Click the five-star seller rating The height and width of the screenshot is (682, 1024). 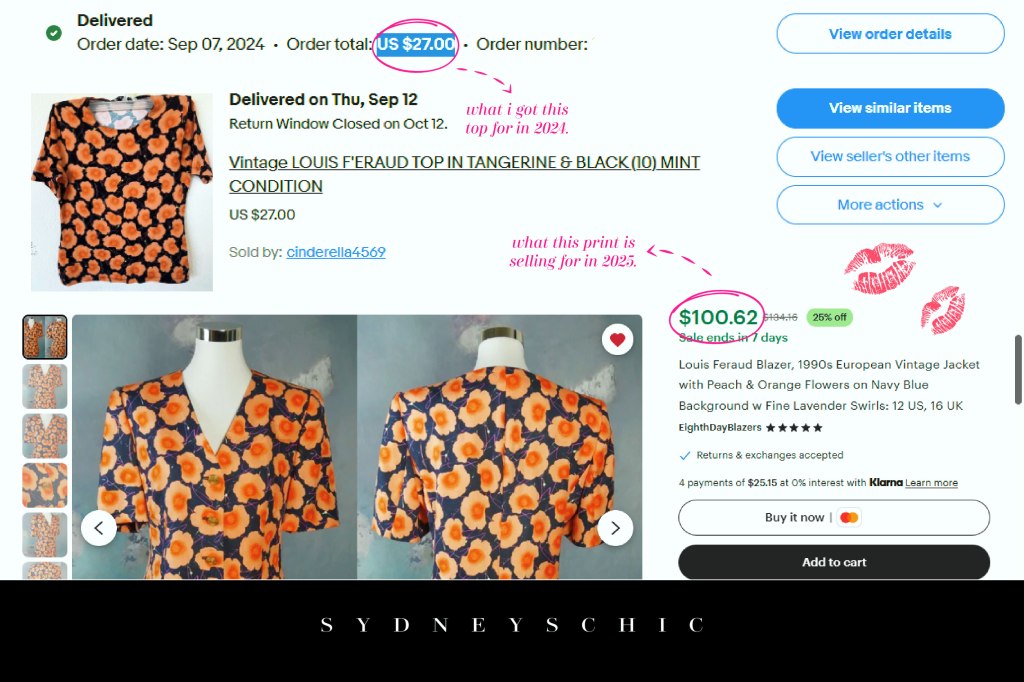tap(793, 428)
